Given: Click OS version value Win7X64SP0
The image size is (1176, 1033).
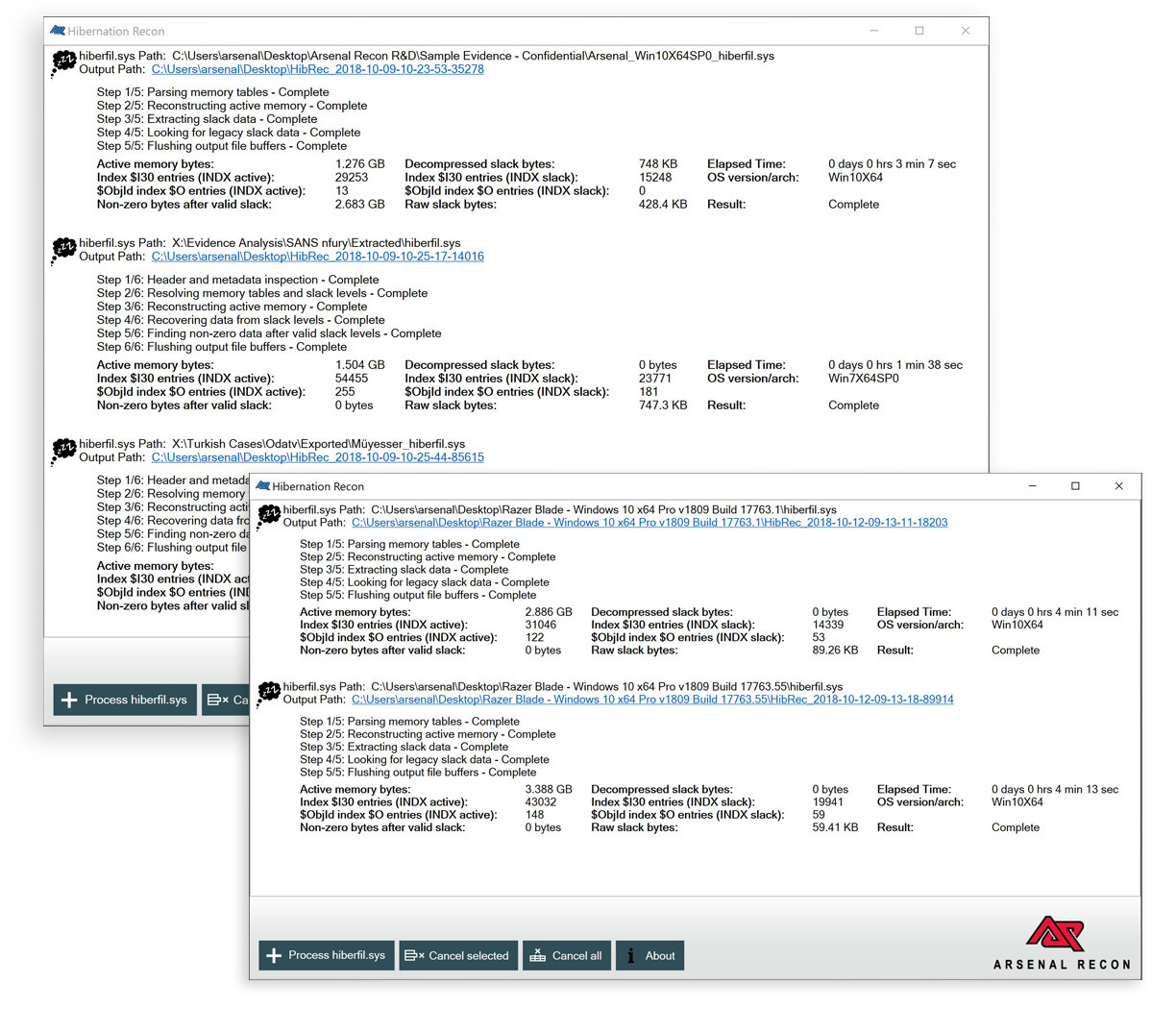Looking at the screenshot, I should pos(864,379).
